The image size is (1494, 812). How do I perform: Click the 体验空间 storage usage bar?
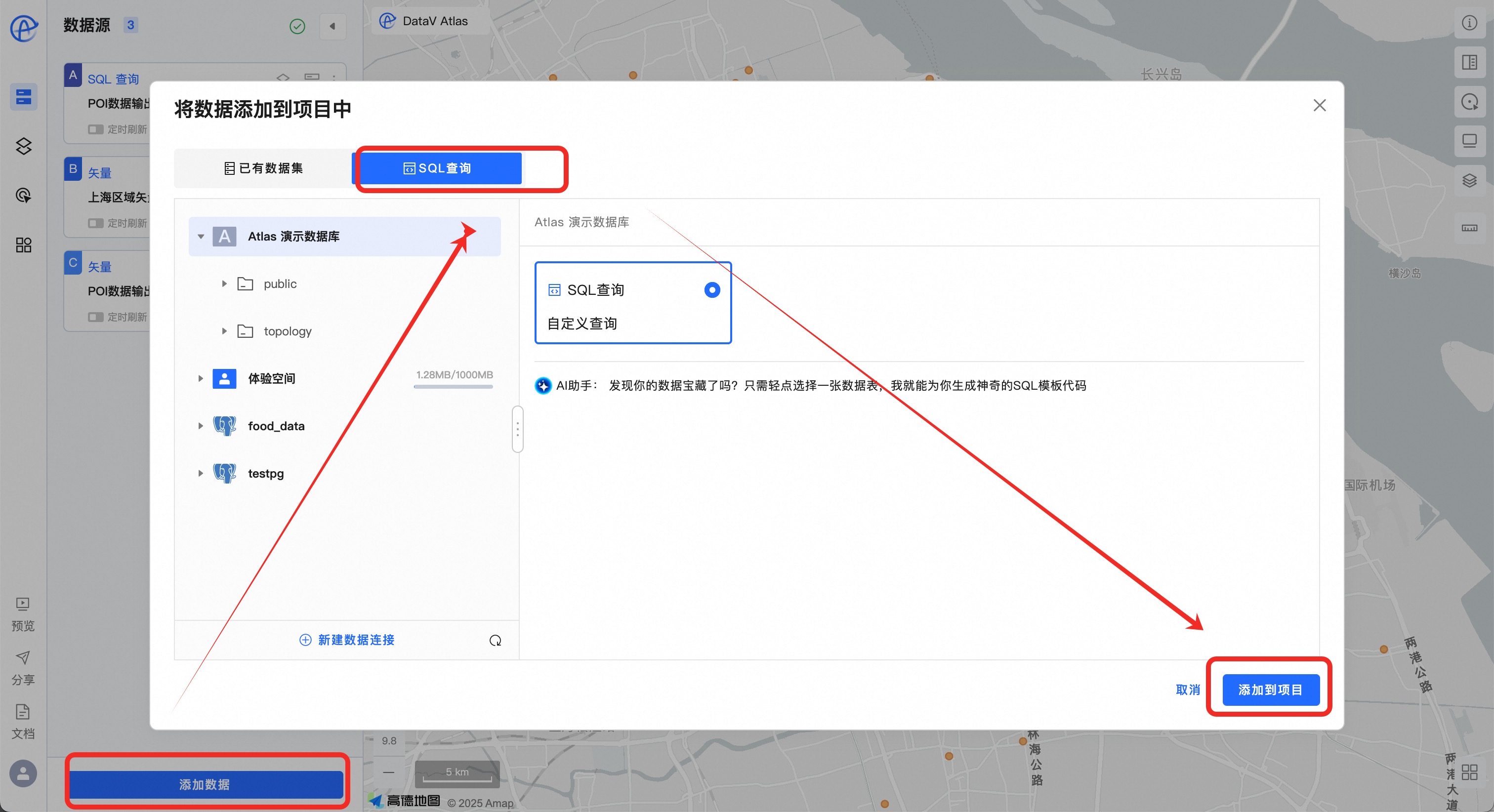coord(454,386)
